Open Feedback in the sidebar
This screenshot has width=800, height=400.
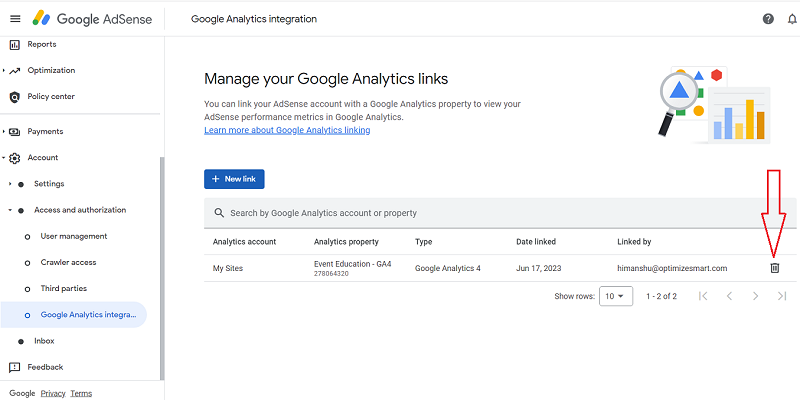(x=45, y=367)
